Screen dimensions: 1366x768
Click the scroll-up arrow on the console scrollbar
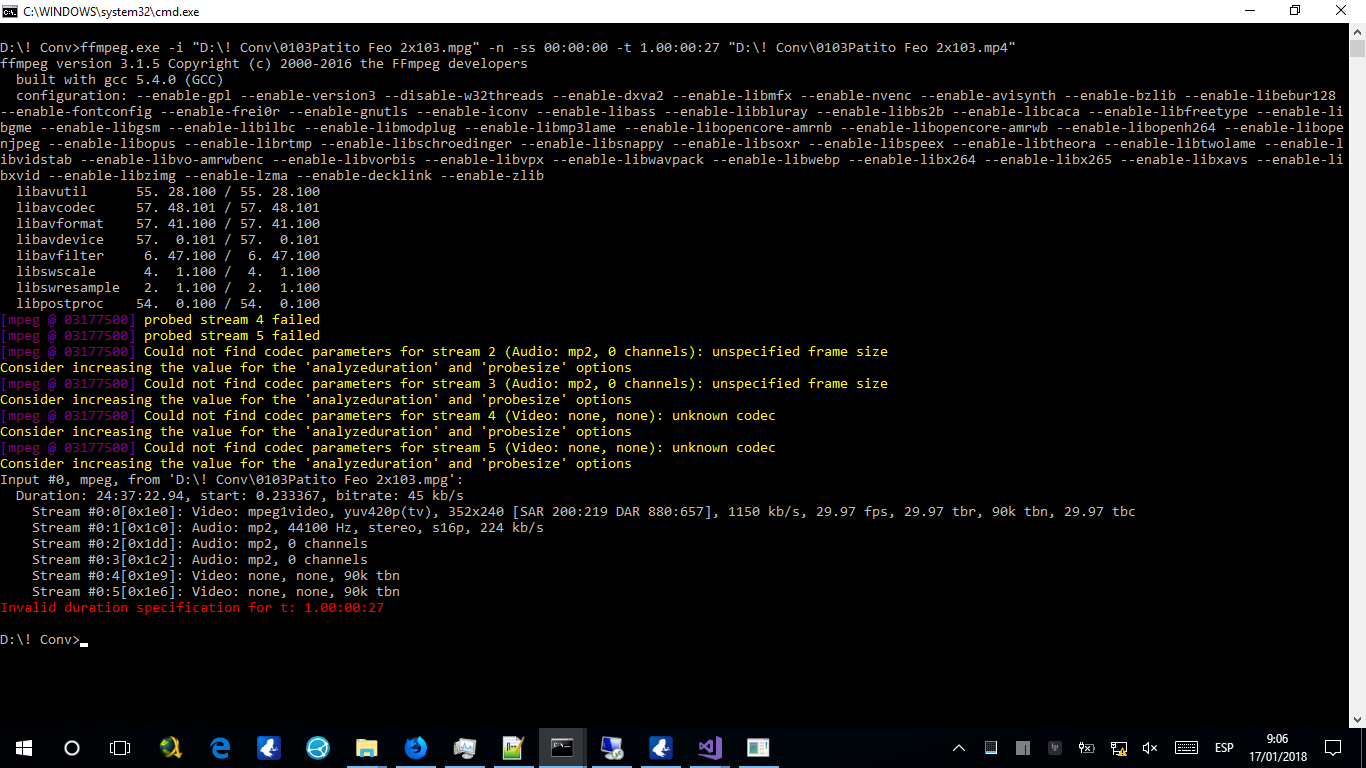click(x=1358, y=30)
